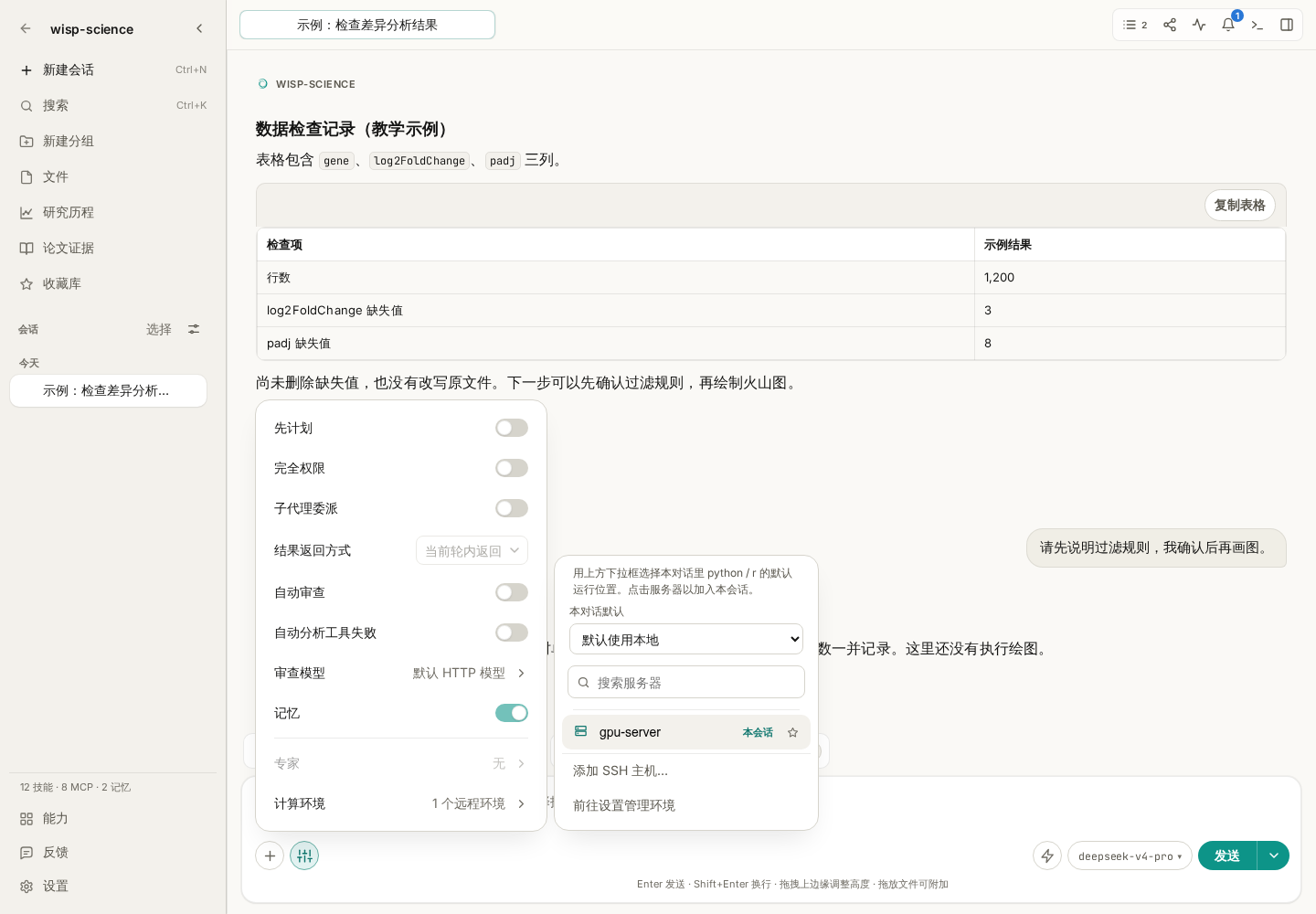The image size is (1316, 914).
Task: Open 文件 in sidebar
Action: coord(113,176)
